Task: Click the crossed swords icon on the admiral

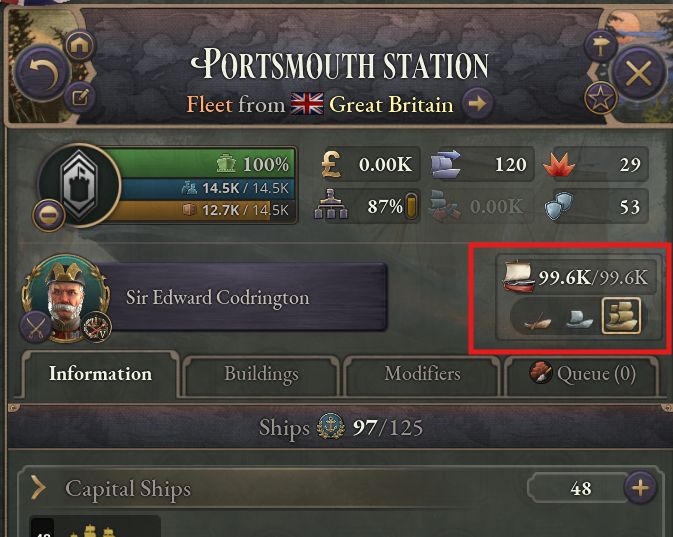Action: (36, 325)
